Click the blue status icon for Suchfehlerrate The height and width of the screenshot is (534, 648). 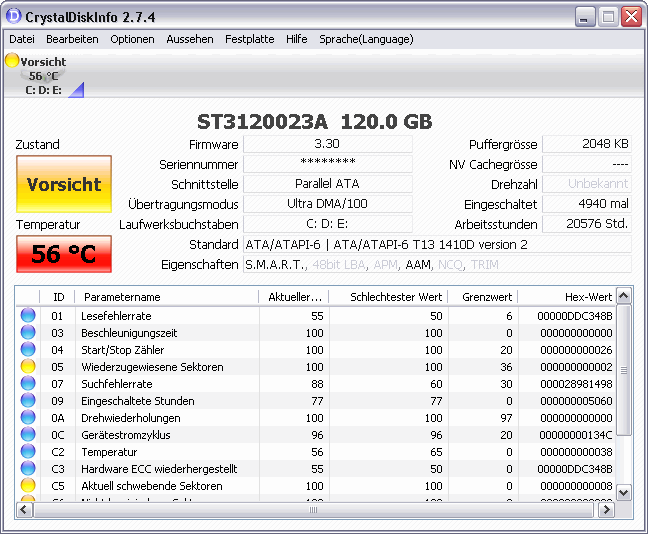[x=28, y=384]
